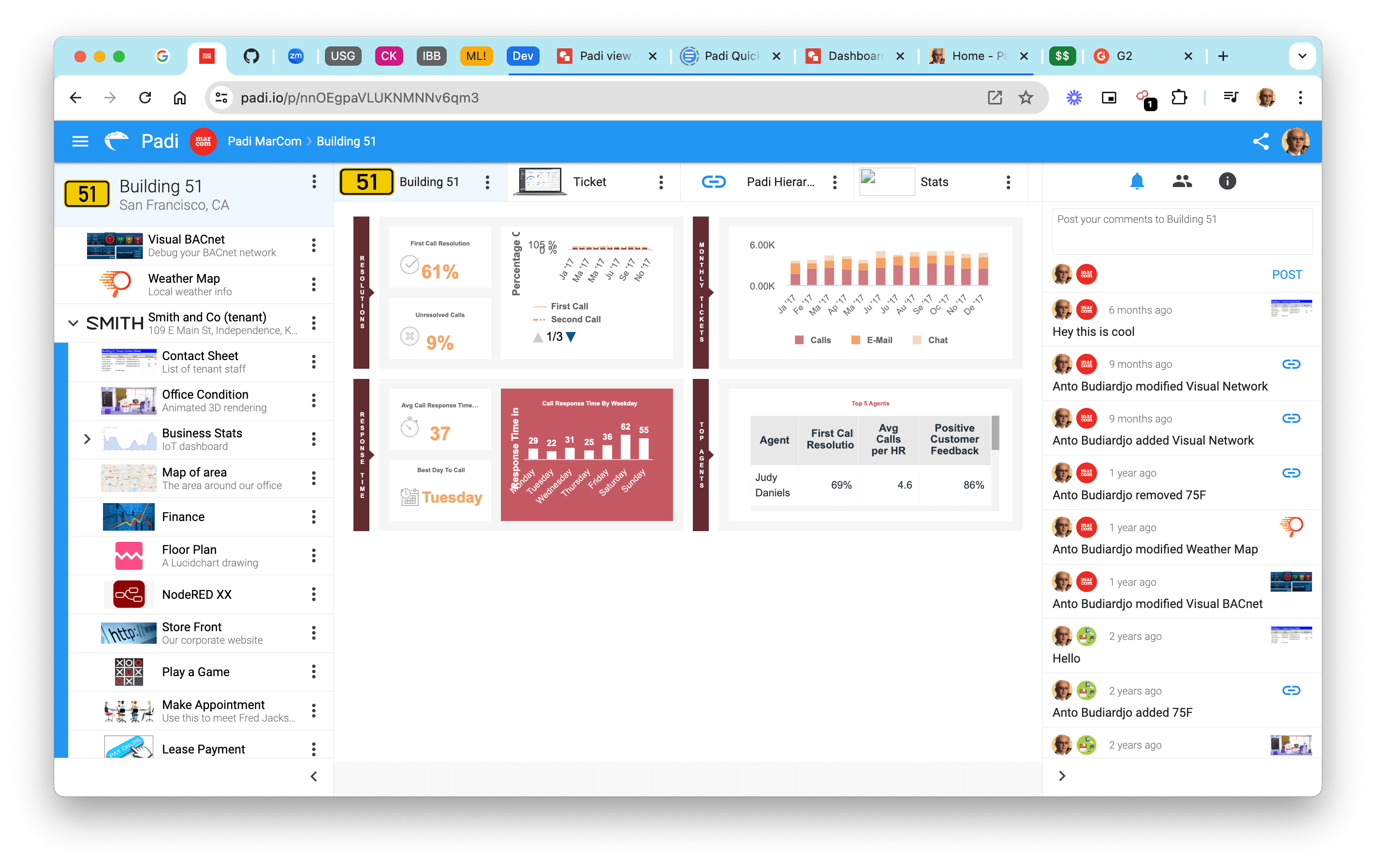Open the info icon in right panel
This screenshot has width=1376, height=868.
tap(1227, 182)
